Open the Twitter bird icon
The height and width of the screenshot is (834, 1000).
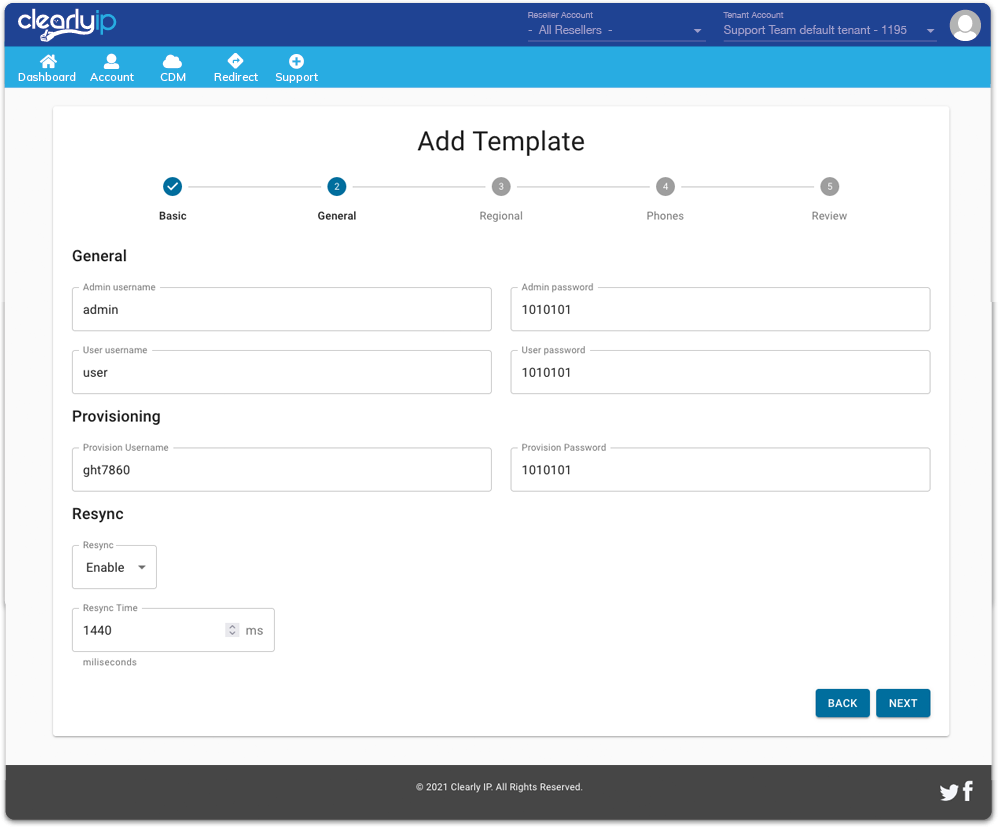[x=949, y=793]
